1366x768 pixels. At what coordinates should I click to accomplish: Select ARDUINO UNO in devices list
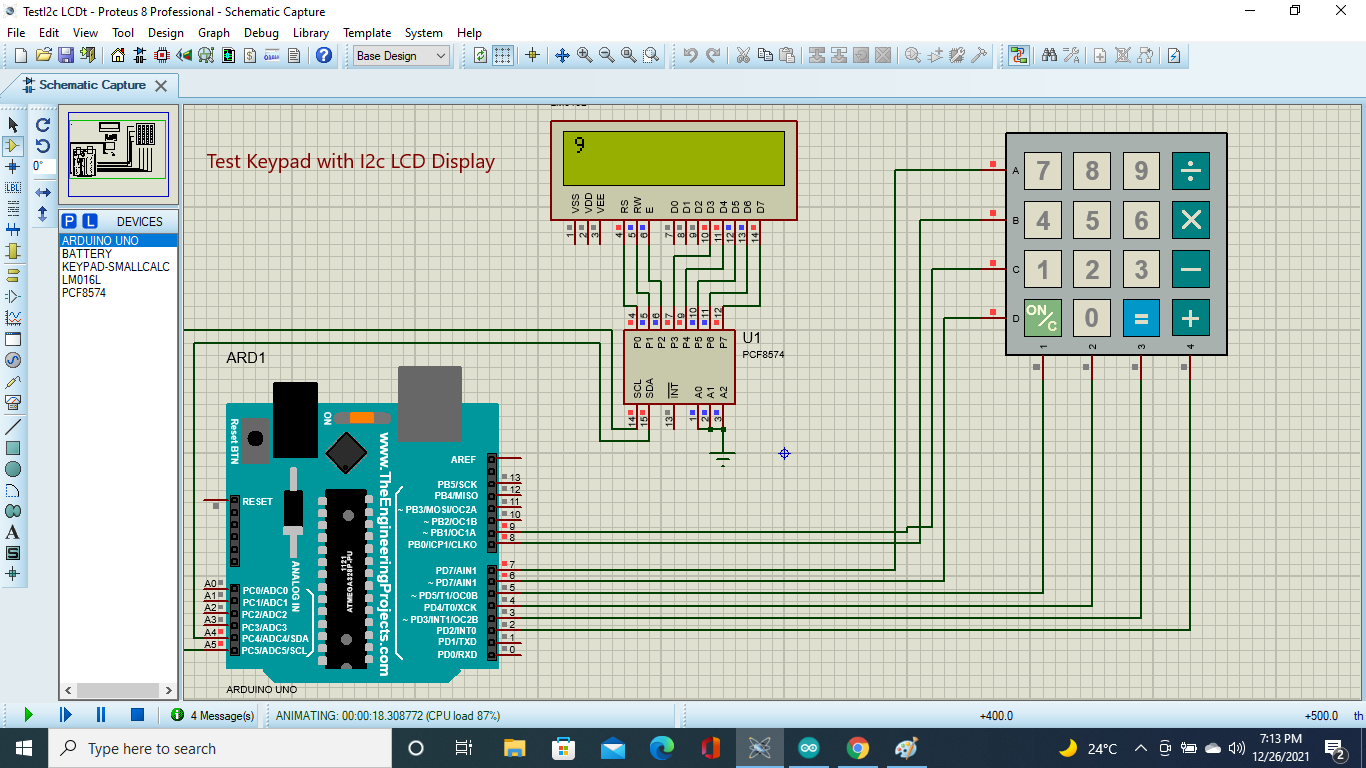[x=119, y=241]
